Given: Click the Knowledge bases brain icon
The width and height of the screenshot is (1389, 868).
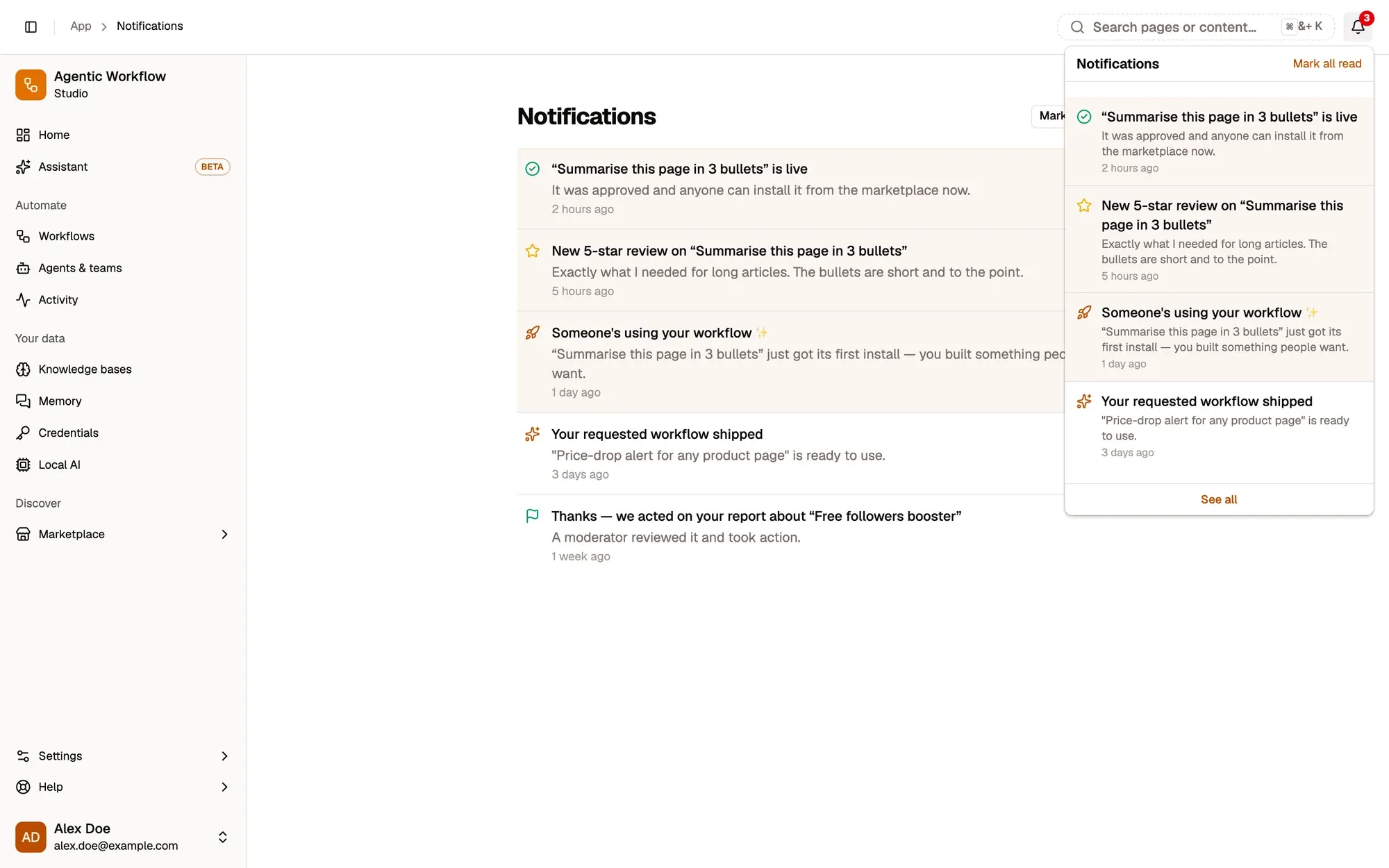Looking at the screenshot, I should [23, 369].
